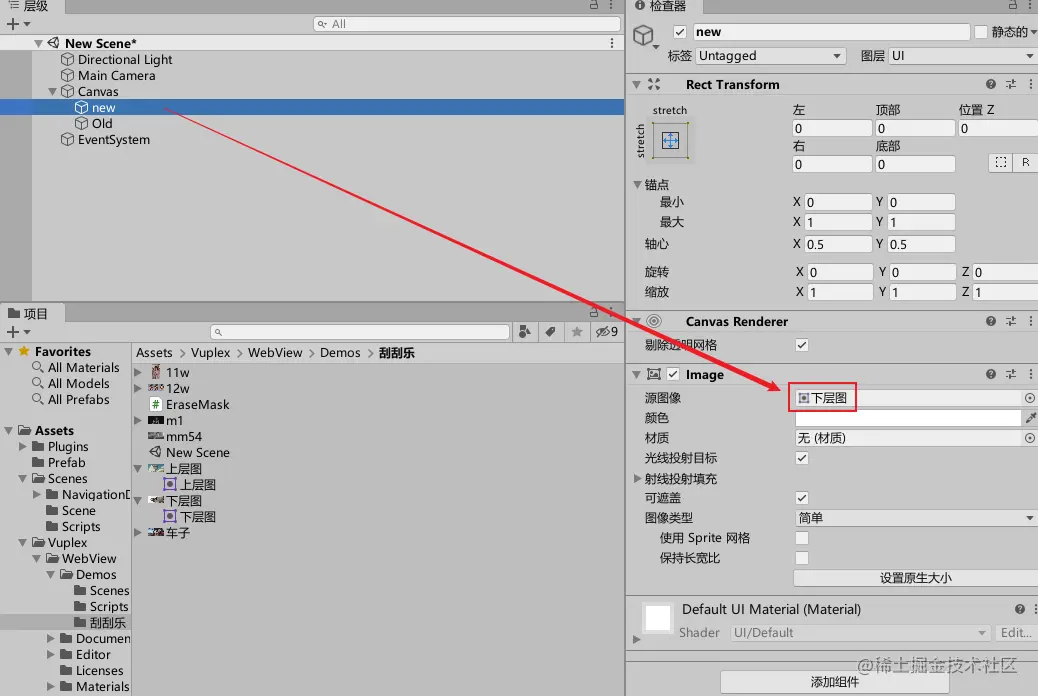Collapse the New Scene hierarchy root
Viewport: 1038px width, 696px height.
(38, 43)
